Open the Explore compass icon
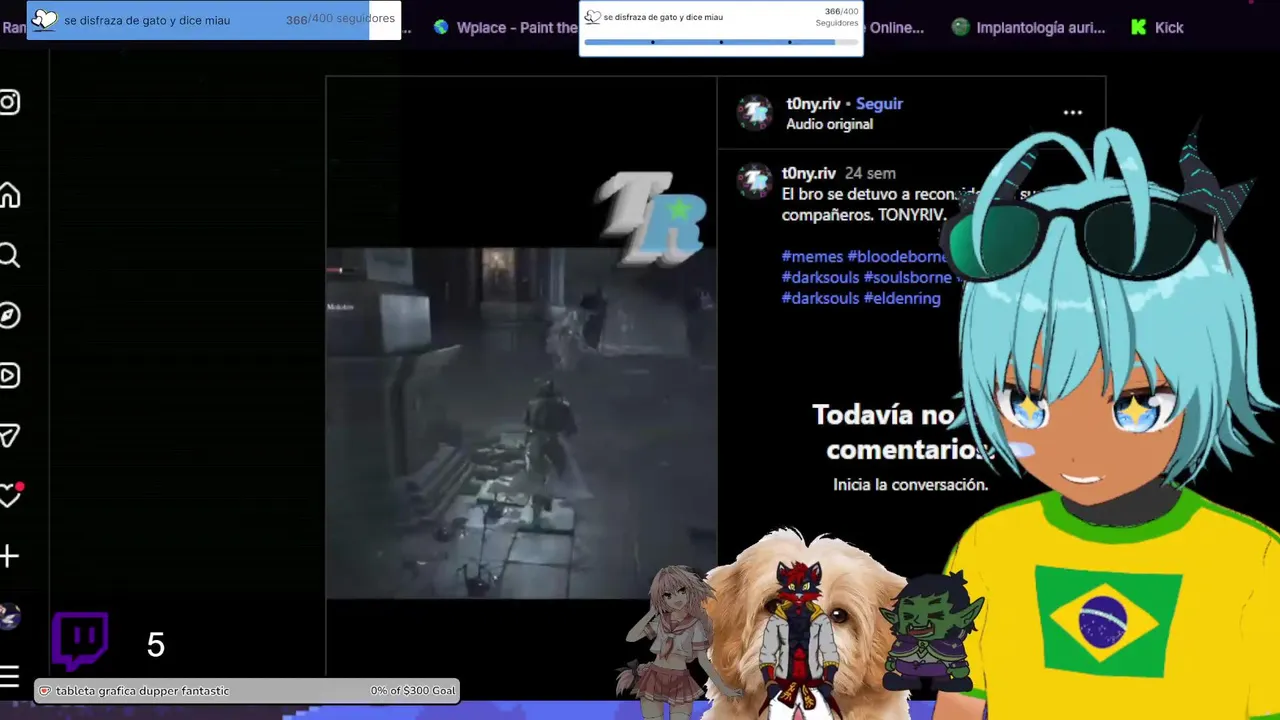This screenshot has height=720, width=1280. click(9, 316)
